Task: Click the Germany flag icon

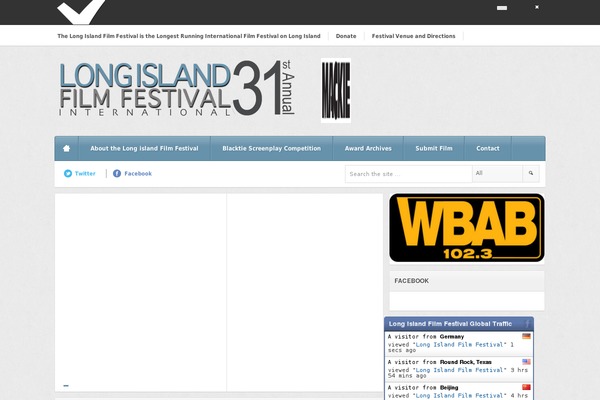Action: point(527,336)
